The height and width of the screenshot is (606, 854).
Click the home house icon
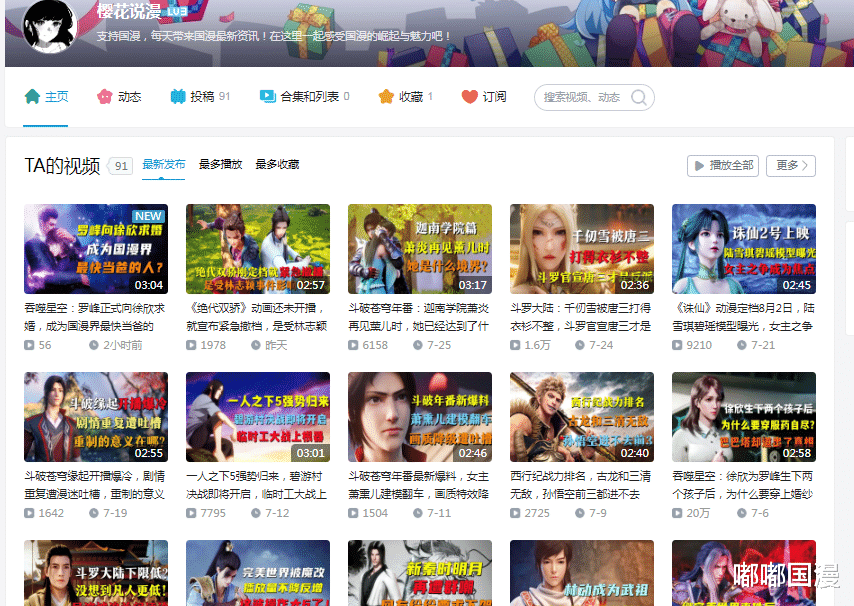(32, 96)
